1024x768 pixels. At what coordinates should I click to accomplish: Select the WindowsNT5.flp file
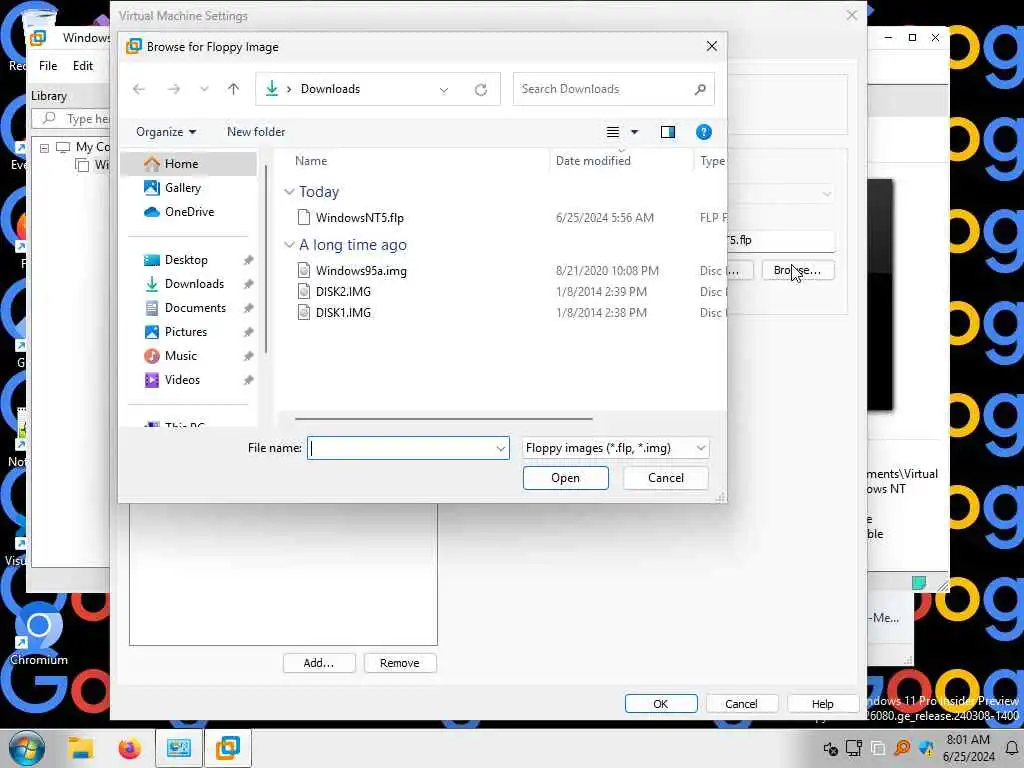click(360, 218)
